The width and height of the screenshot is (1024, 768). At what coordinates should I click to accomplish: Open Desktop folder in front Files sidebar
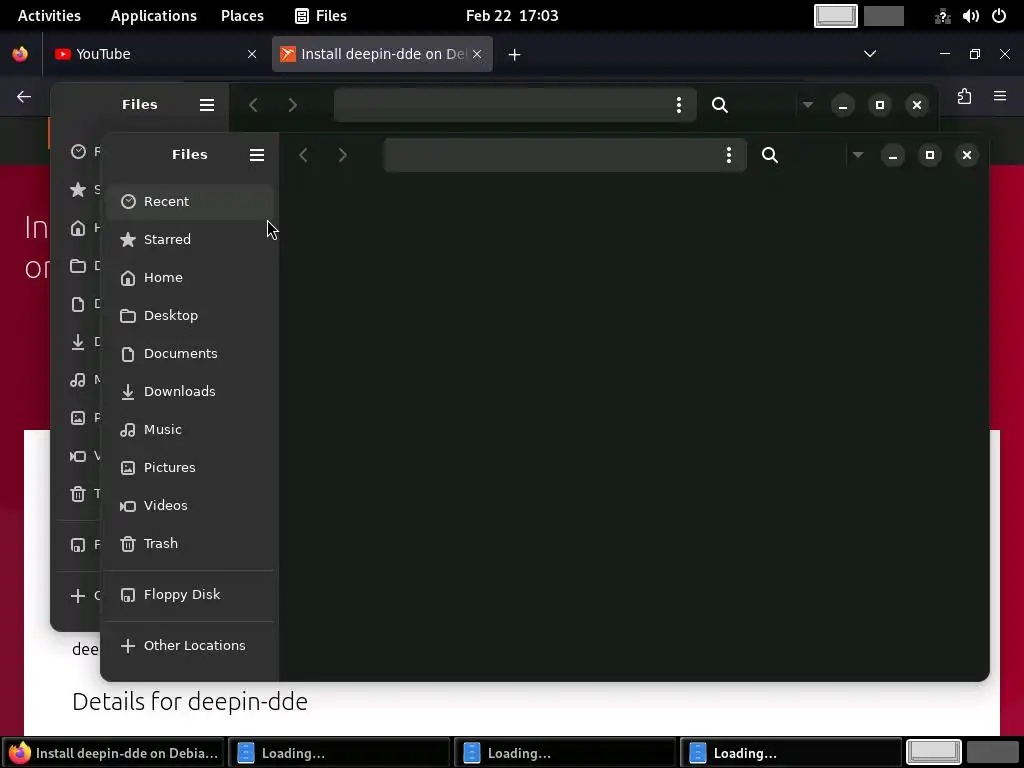tap(189, 315)
